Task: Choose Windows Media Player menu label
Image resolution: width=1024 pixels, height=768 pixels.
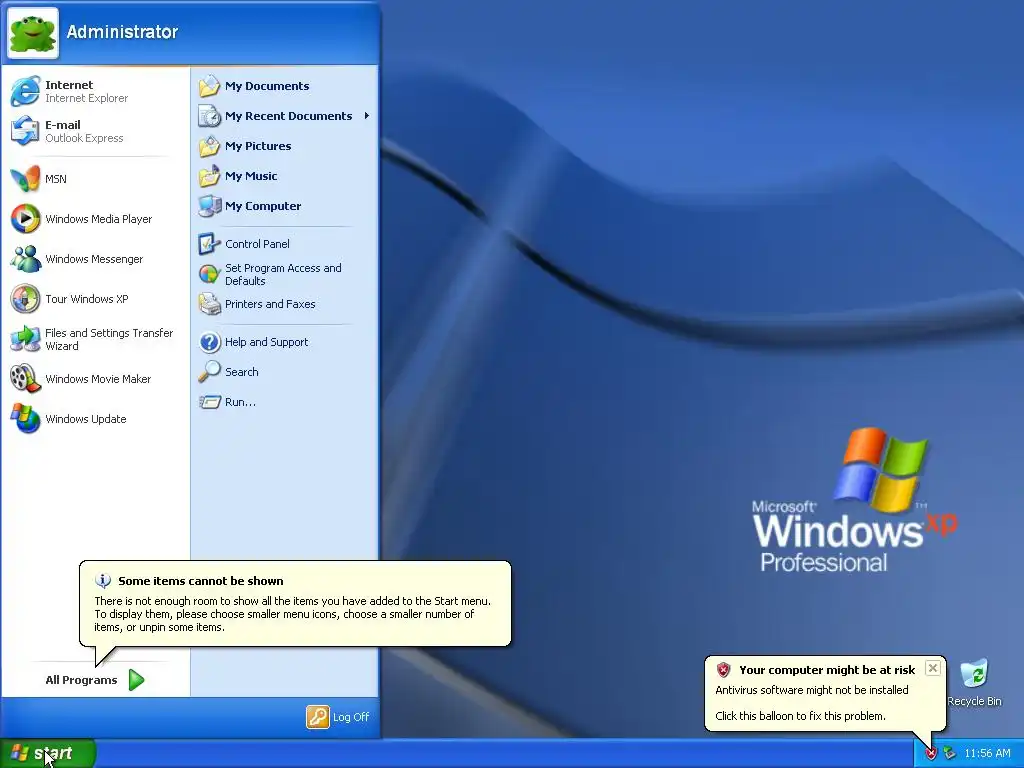Action: tap(99, 219)
